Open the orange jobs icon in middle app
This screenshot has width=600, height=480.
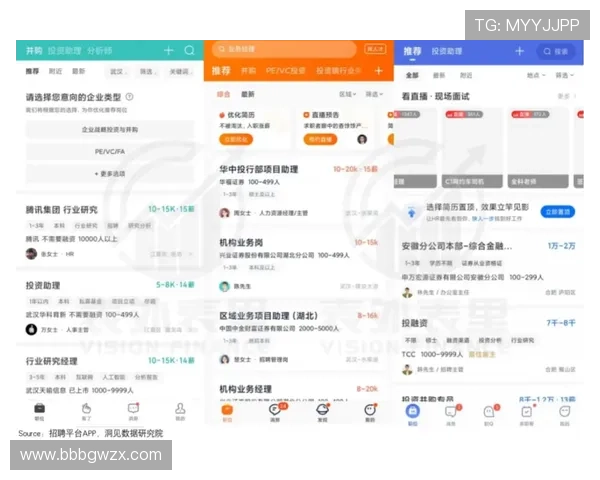coord(227,410)
